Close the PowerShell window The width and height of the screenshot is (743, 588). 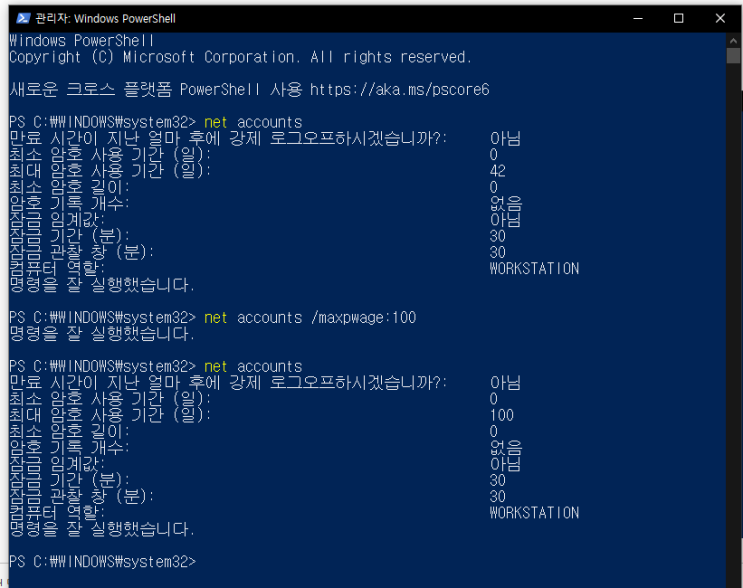point(721,17)
